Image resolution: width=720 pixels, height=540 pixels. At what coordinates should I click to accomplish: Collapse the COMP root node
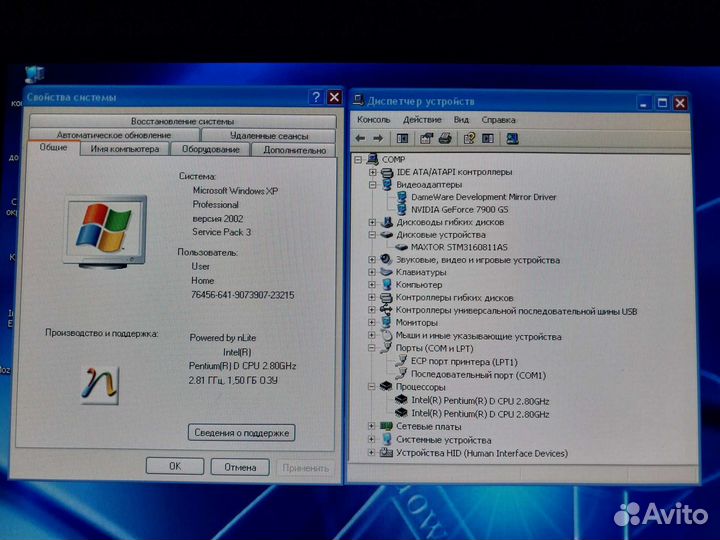point(358,160)
